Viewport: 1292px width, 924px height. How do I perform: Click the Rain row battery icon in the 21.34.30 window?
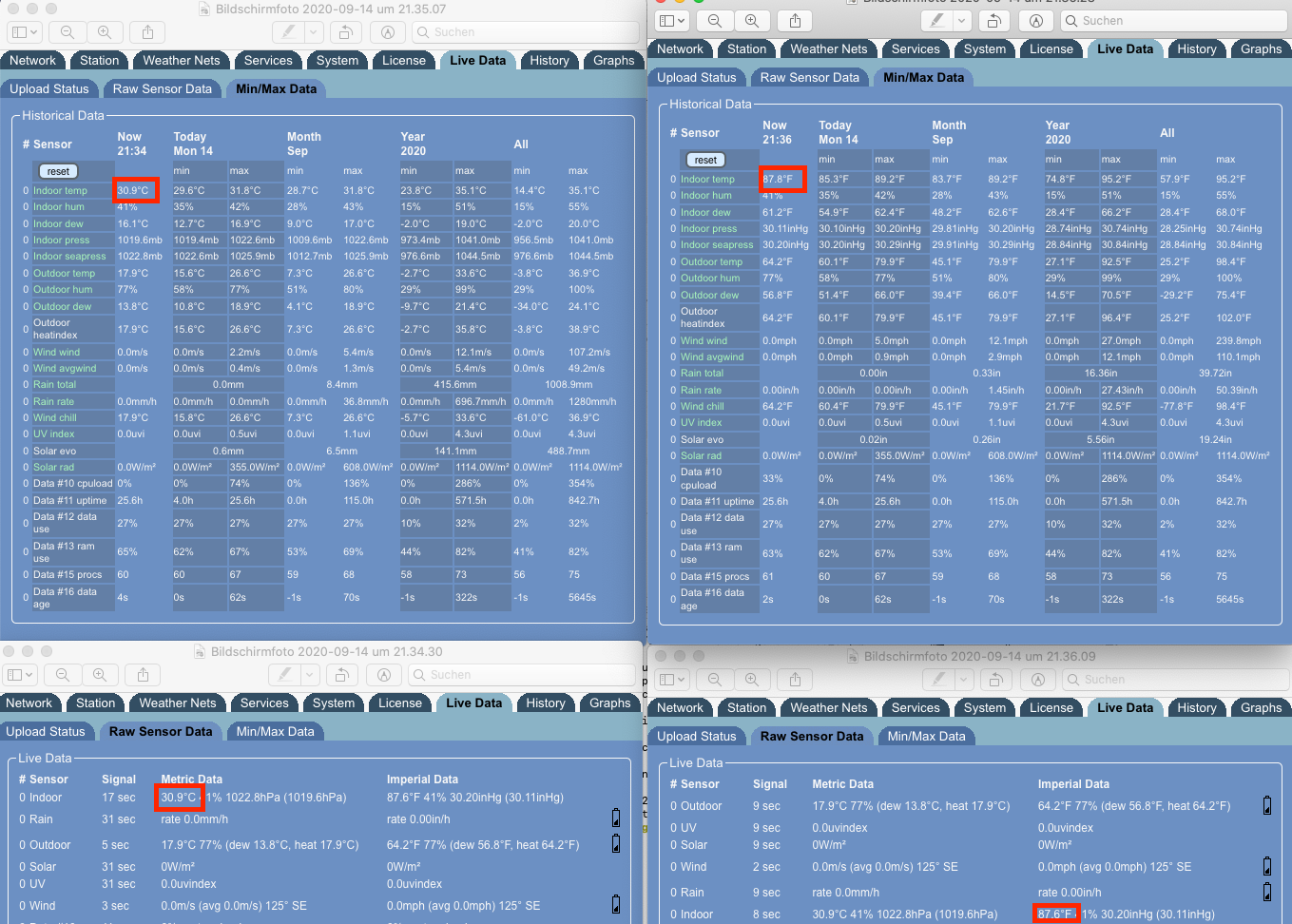tap(616, 818)
